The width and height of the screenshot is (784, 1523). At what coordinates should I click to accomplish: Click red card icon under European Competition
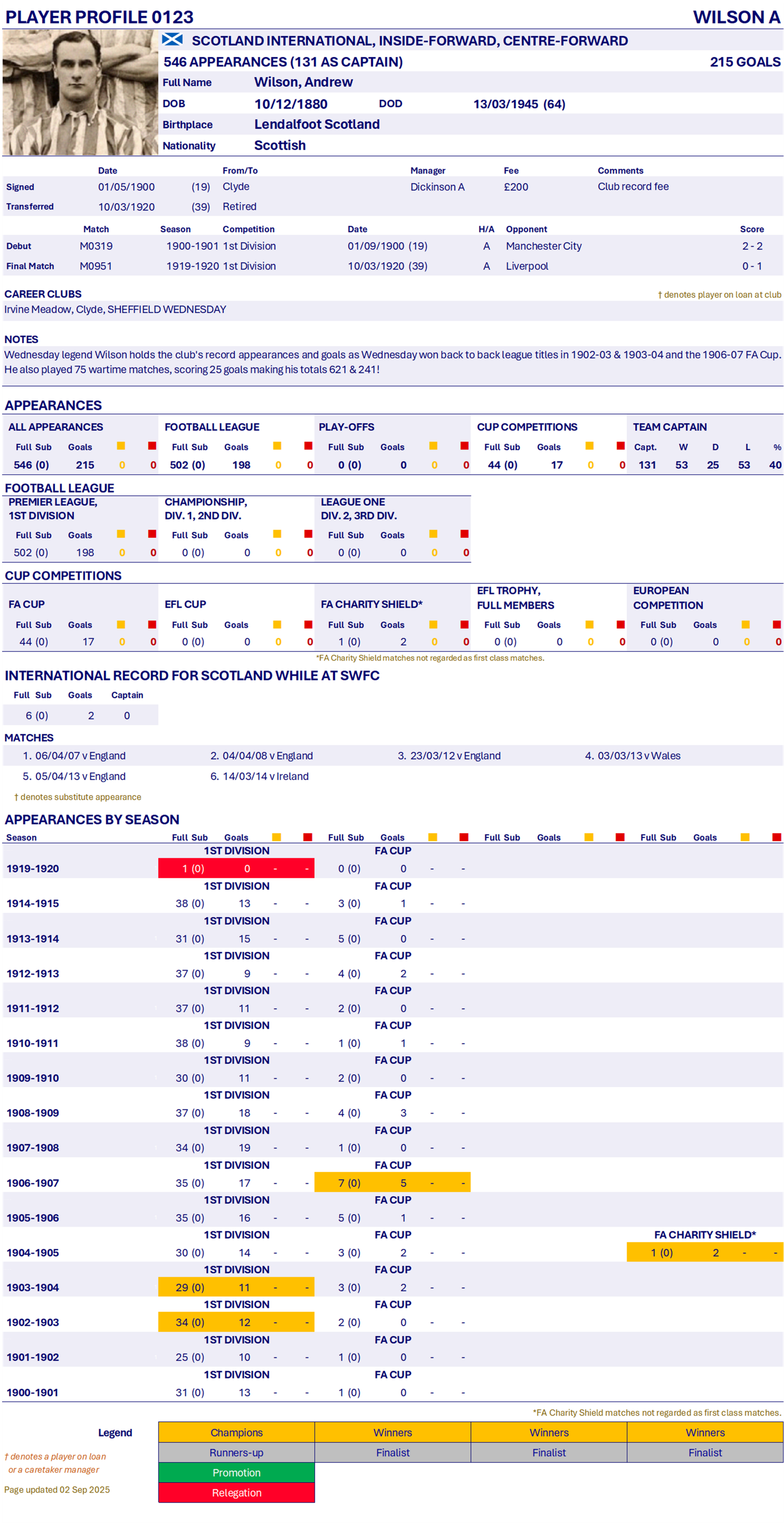click(776, 624)
